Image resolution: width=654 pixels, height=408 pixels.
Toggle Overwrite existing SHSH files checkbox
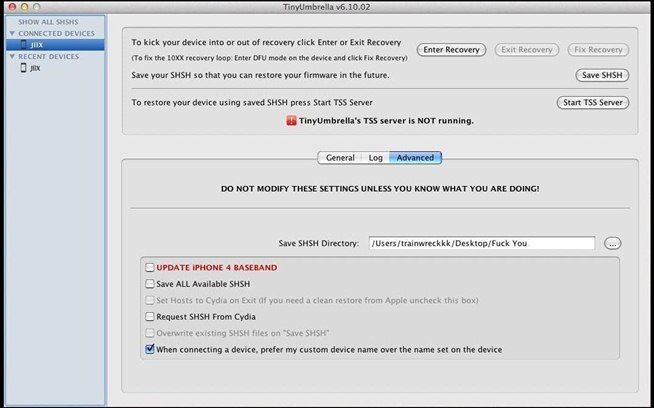(150, 333)
